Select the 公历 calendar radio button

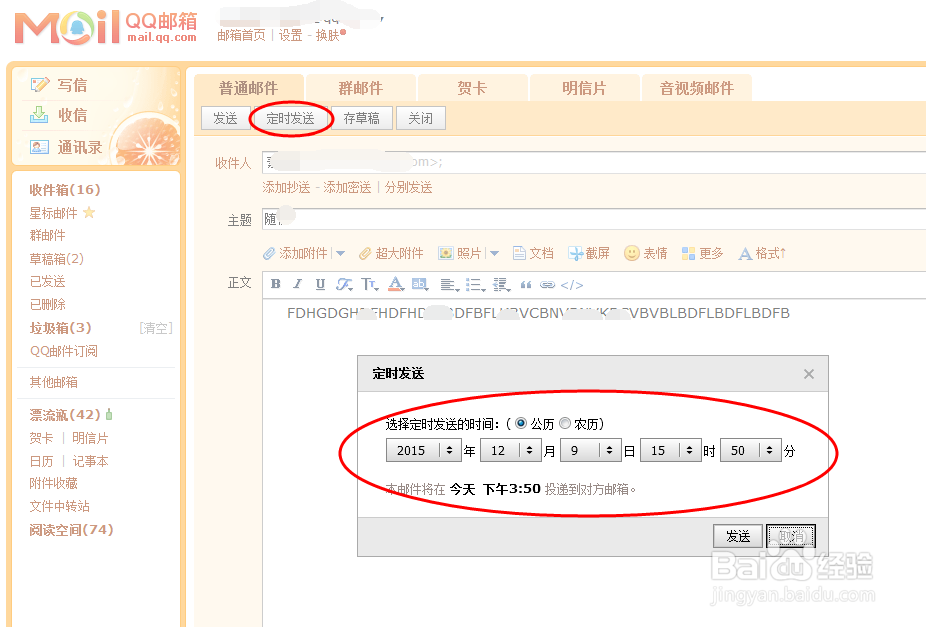521,423
